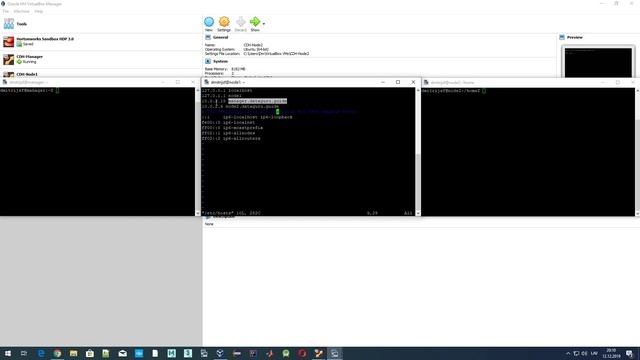Select the Hortonworks Sandbox HDP 3.0 machine

pyautogui.click(x=100, y=42)
